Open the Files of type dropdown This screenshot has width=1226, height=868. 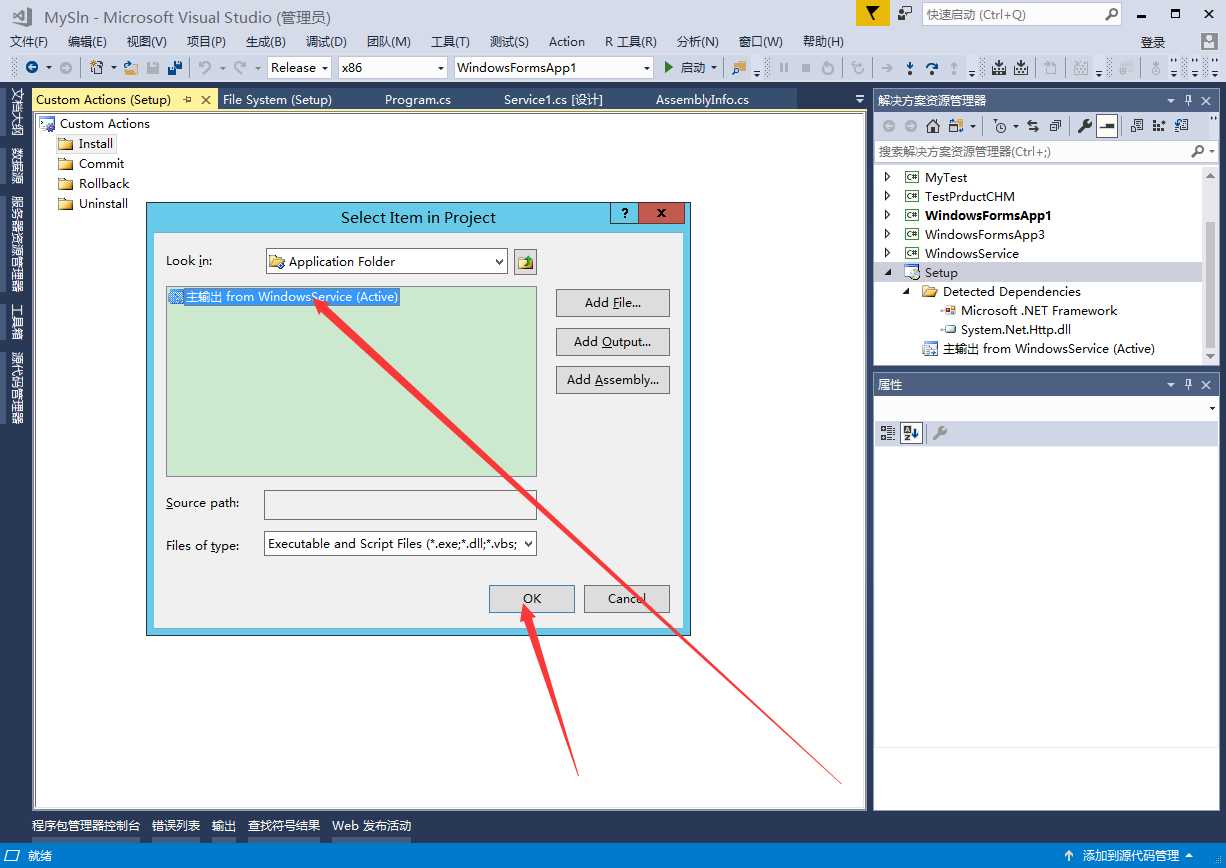pos(529,544)
